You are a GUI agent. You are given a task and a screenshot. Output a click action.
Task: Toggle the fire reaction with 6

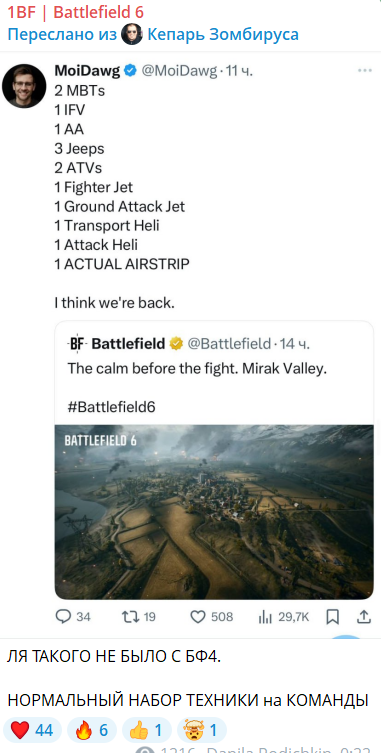pos(92,731)
